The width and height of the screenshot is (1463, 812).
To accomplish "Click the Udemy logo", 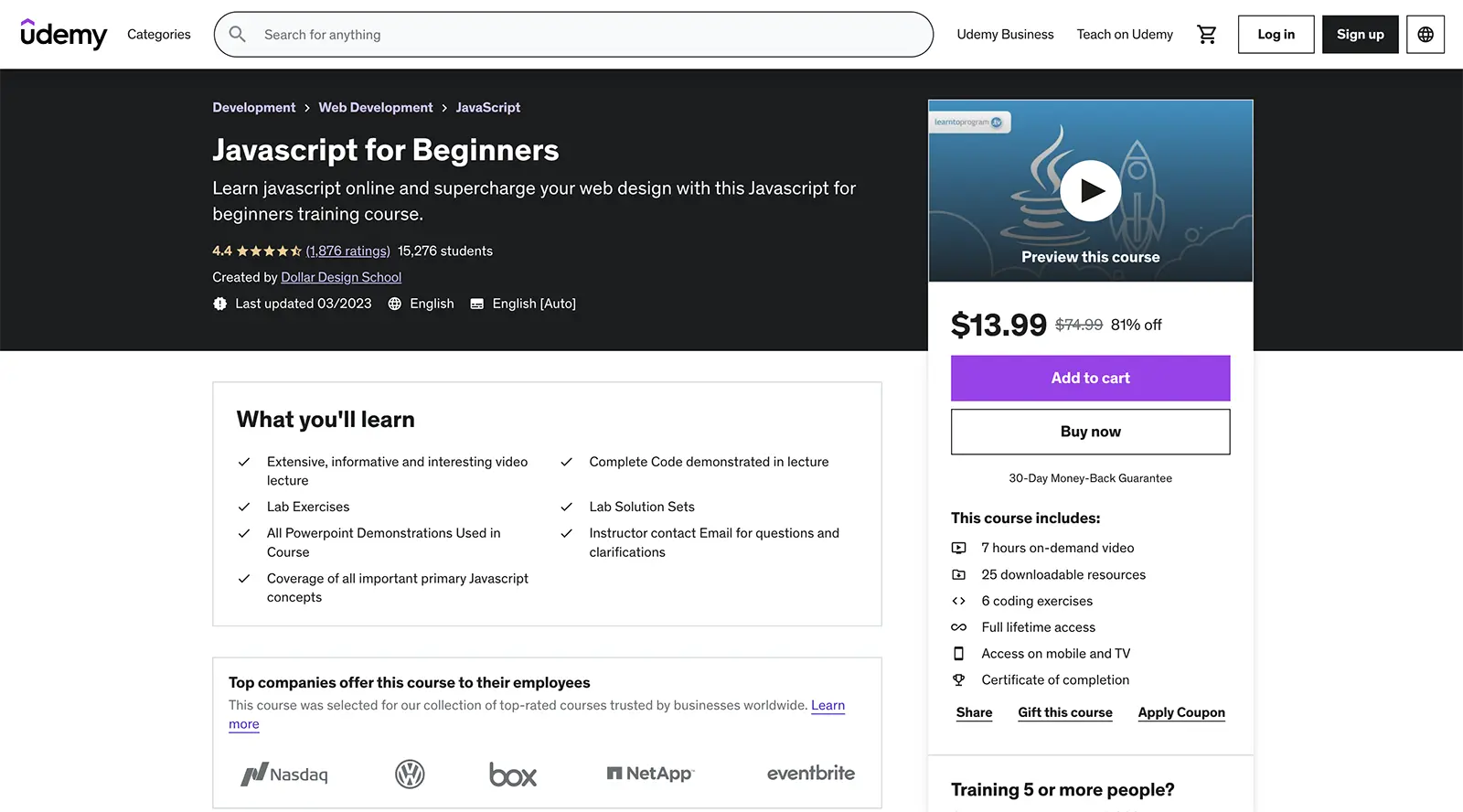I will [63, 35].
